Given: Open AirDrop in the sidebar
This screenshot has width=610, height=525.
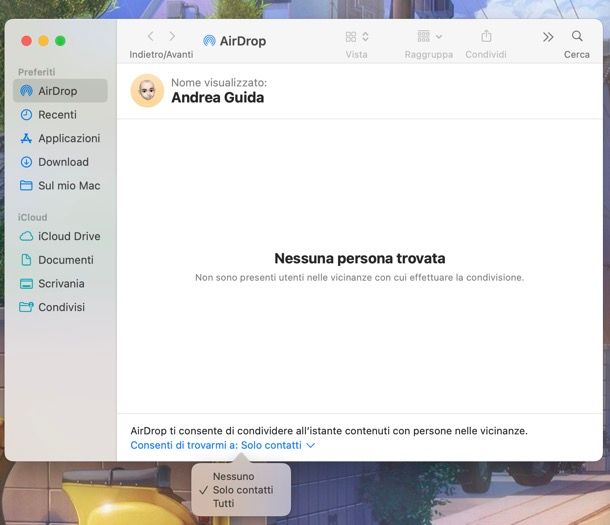Looking at the screenshot, I should 60,91.
